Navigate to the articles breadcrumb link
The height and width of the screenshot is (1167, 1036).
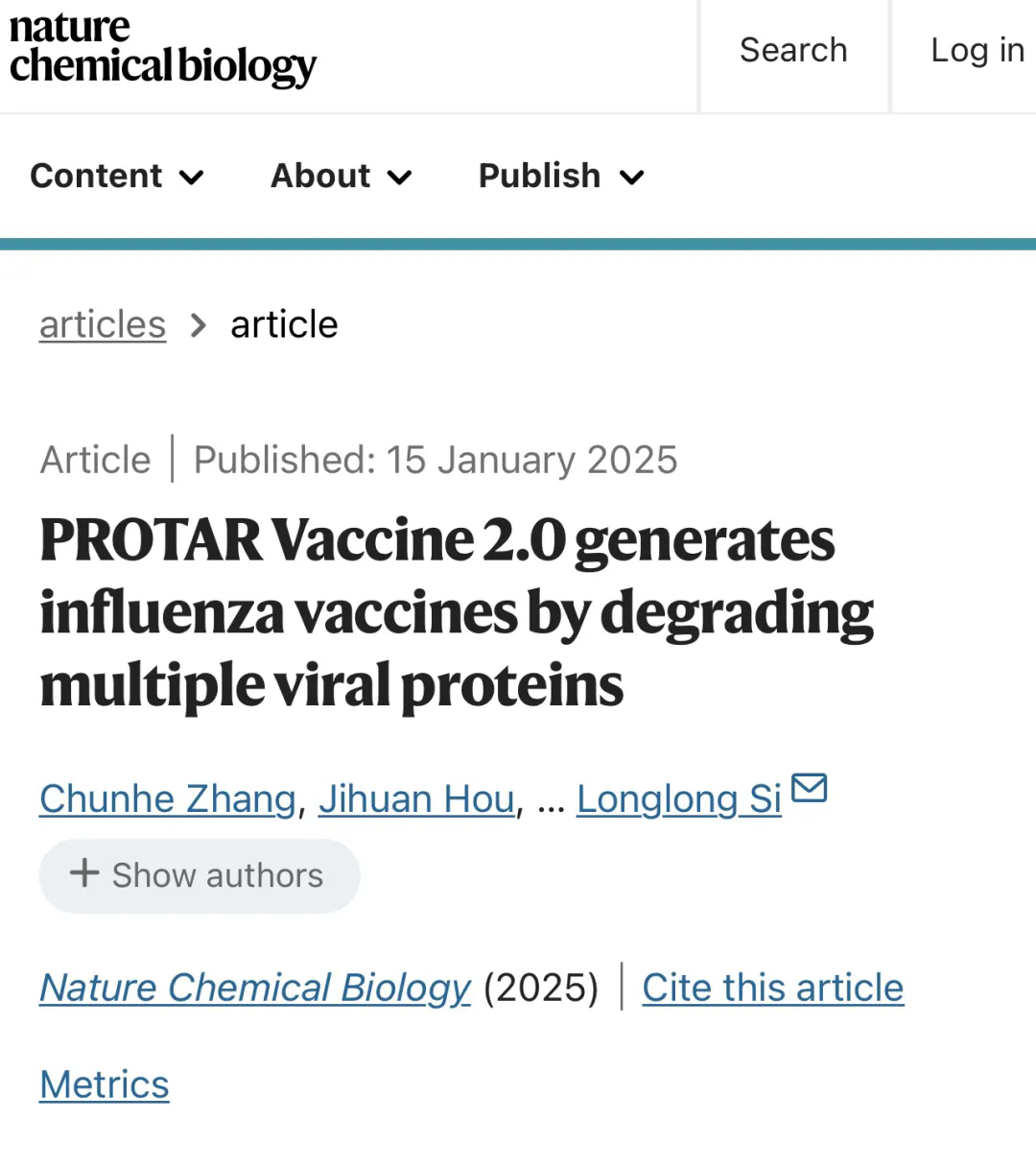(x=103, y=324)
